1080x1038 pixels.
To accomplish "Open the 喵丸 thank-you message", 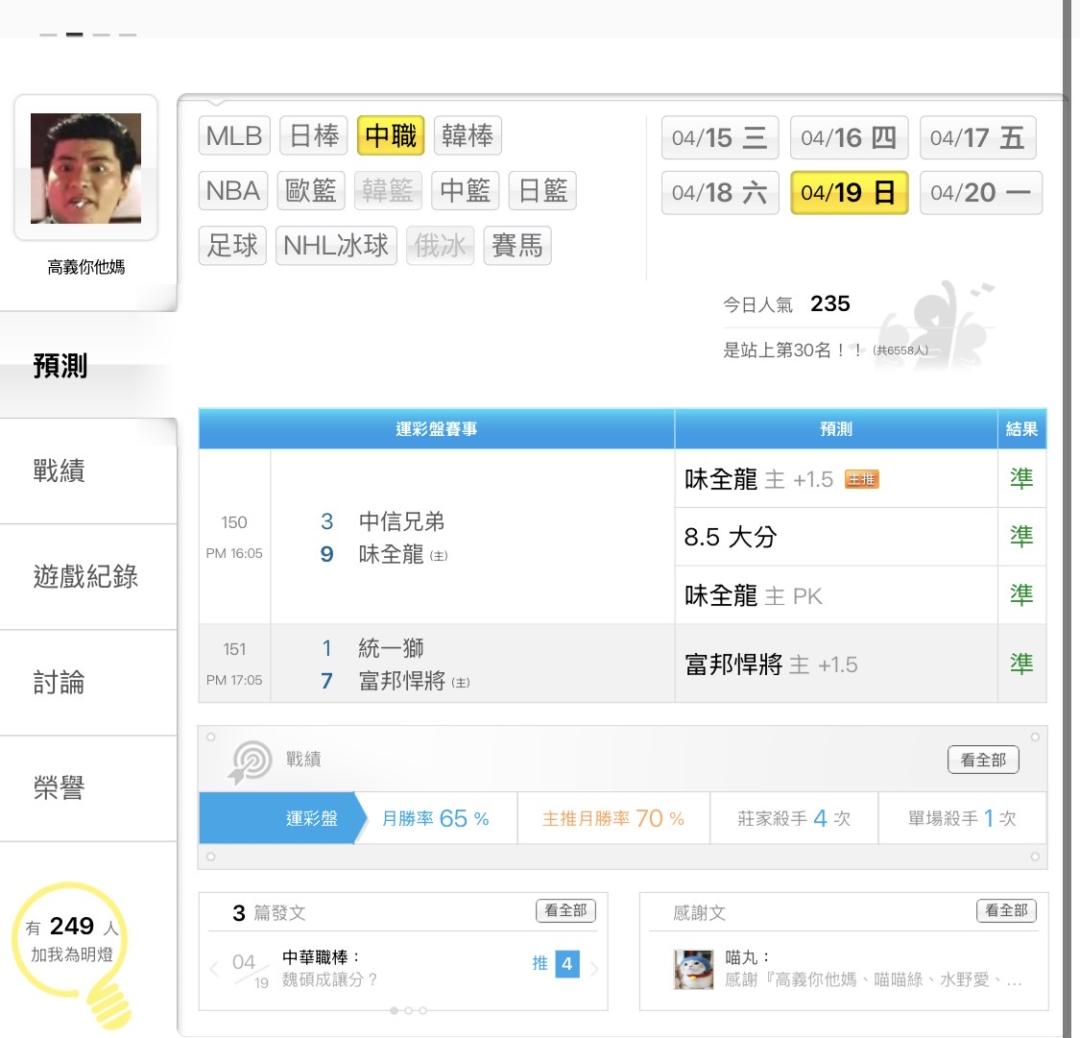I will [873, 979].
